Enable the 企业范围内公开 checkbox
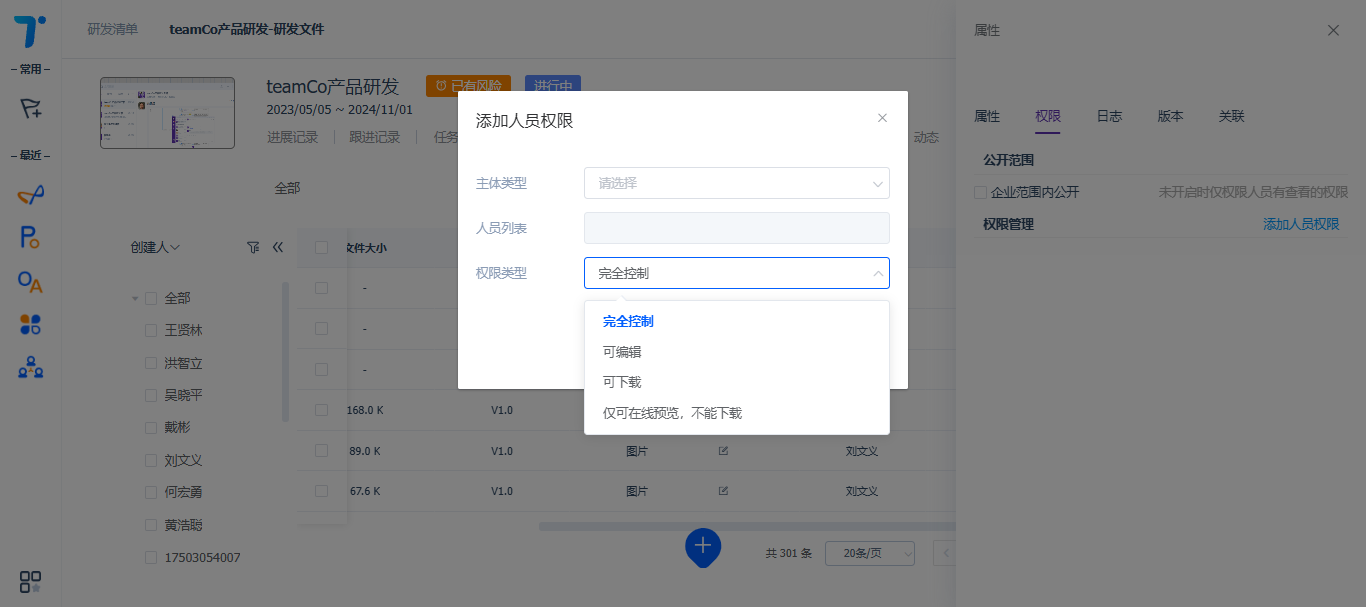This screenshot has height=607, width=1366. (x=981, y=192)
